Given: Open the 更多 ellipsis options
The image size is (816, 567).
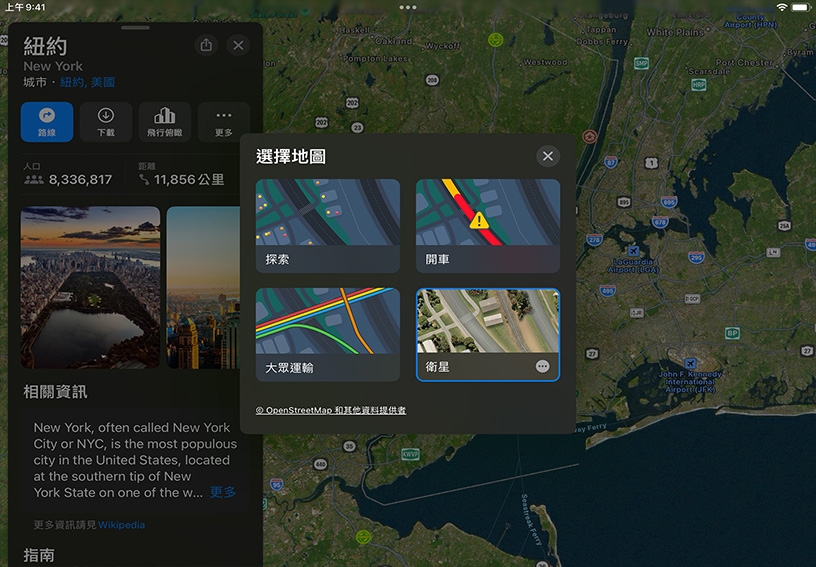Looking at the screenshot, I should pos(224,122).
